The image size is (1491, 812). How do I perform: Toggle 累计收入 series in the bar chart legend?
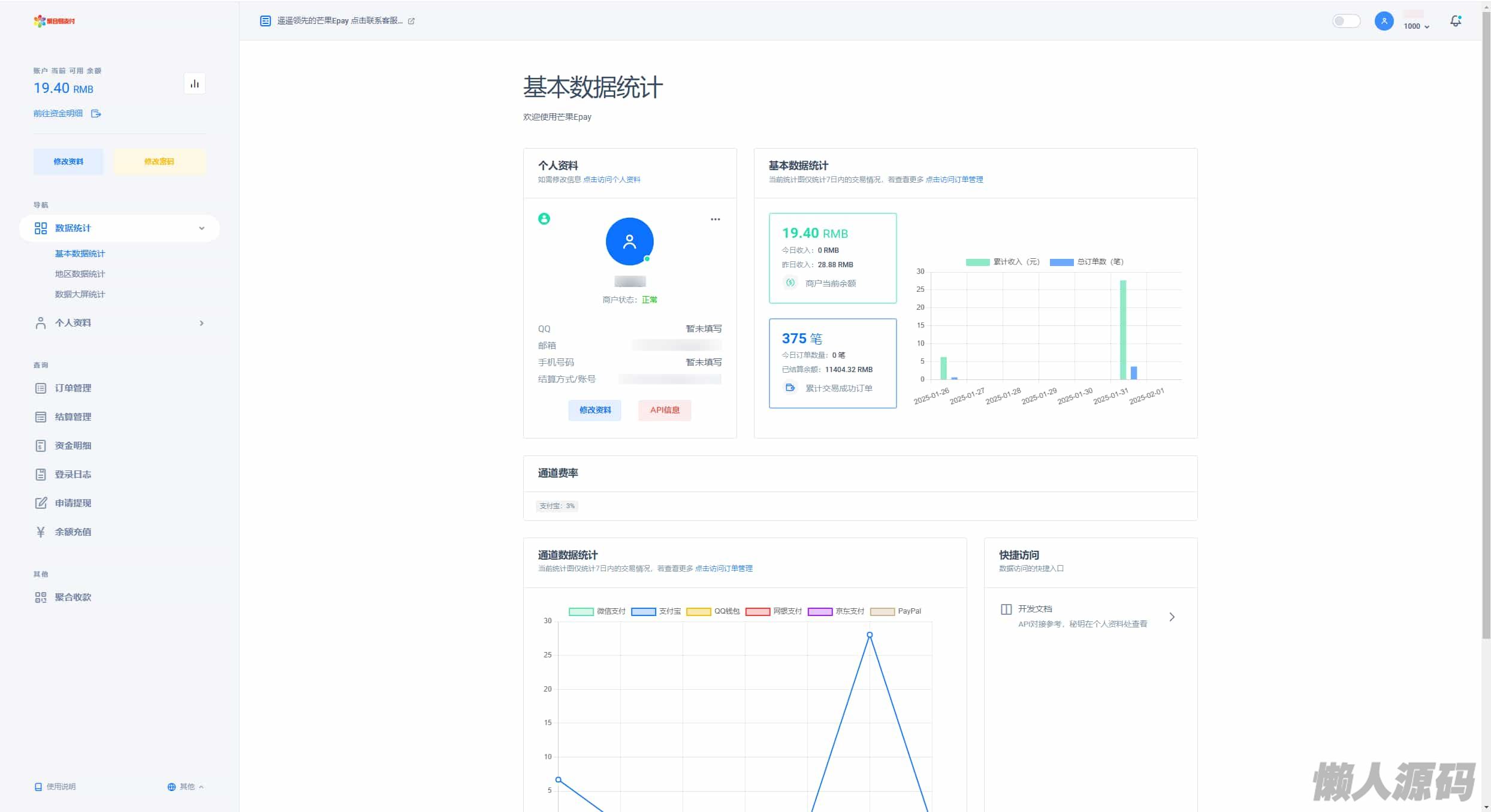(1003, 262)
